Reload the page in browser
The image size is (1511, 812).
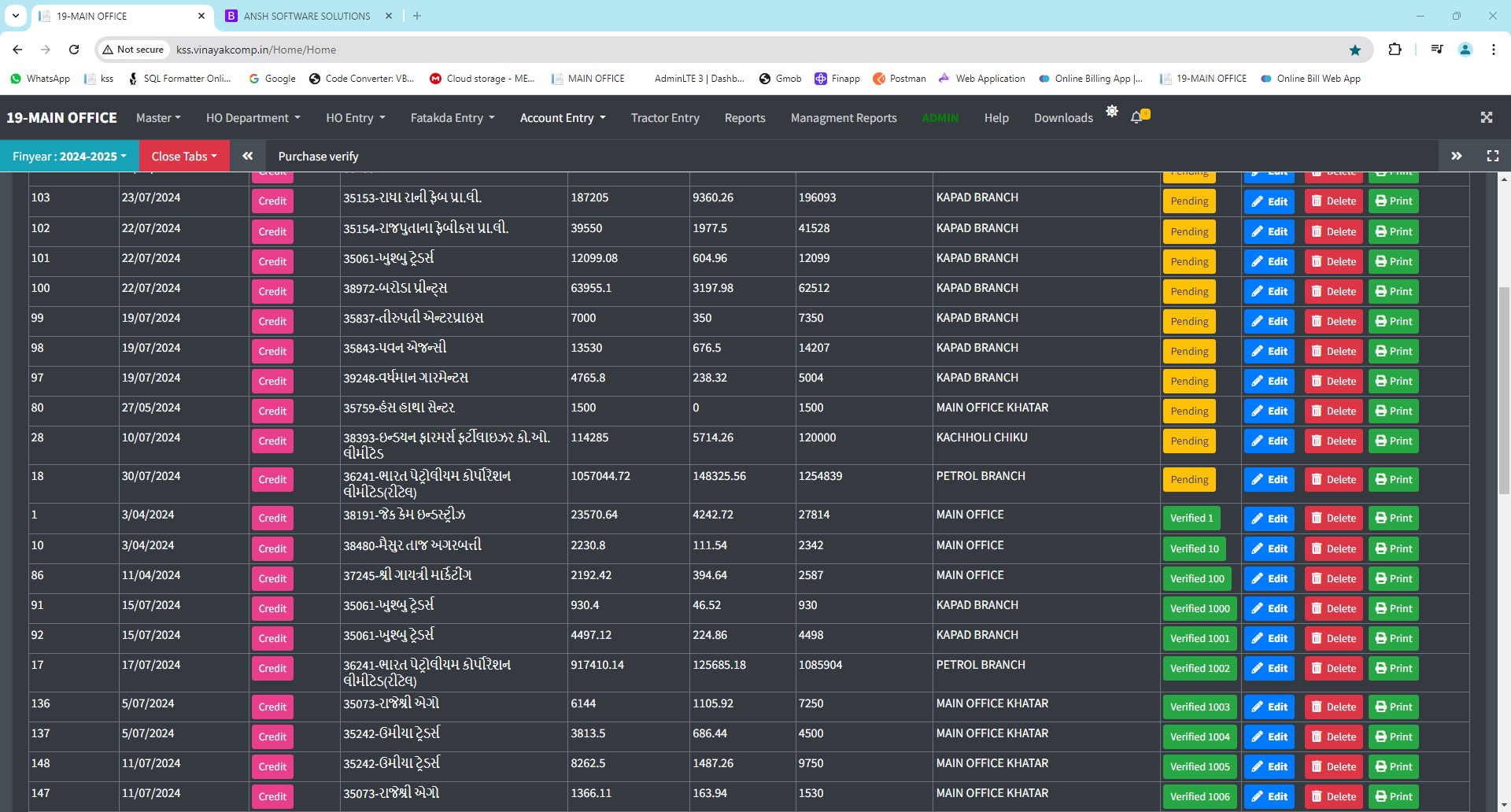pyautogui.click(x=74, y=50)
